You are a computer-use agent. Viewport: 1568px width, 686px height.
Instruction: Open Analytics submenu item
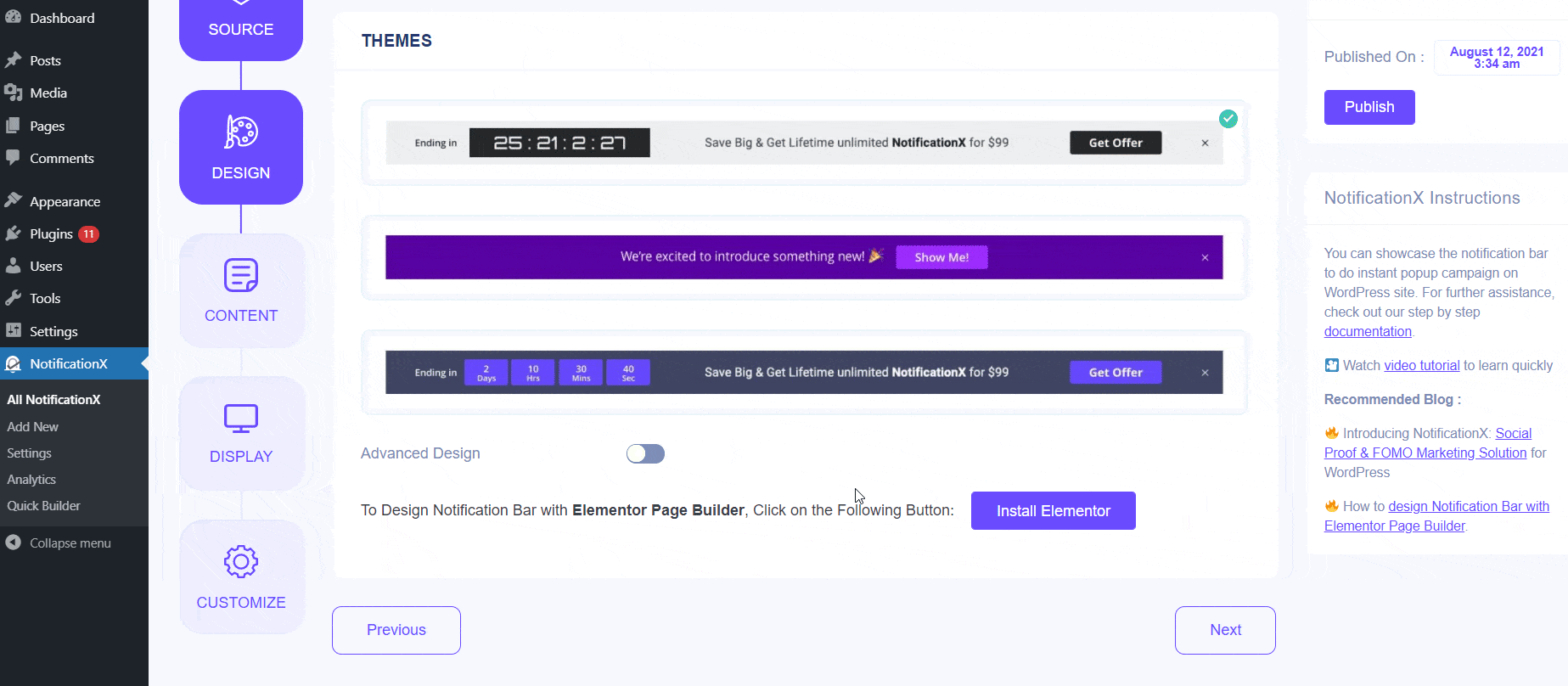[31, 479]
